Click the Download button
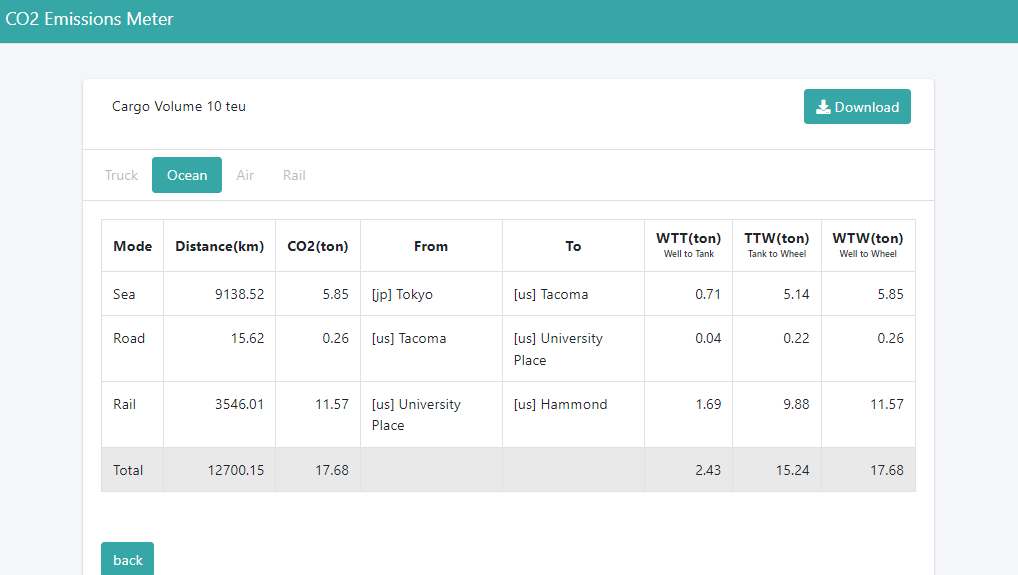 [857, 107]
